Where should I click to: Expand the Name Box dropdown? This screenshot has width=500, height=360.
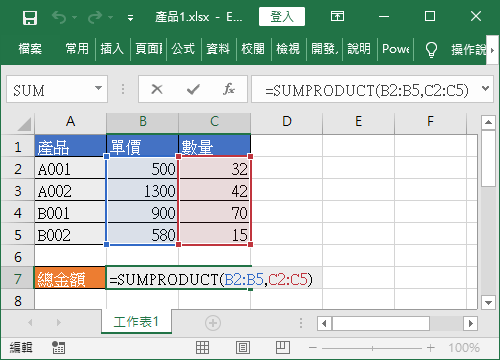tap(98, 89)
